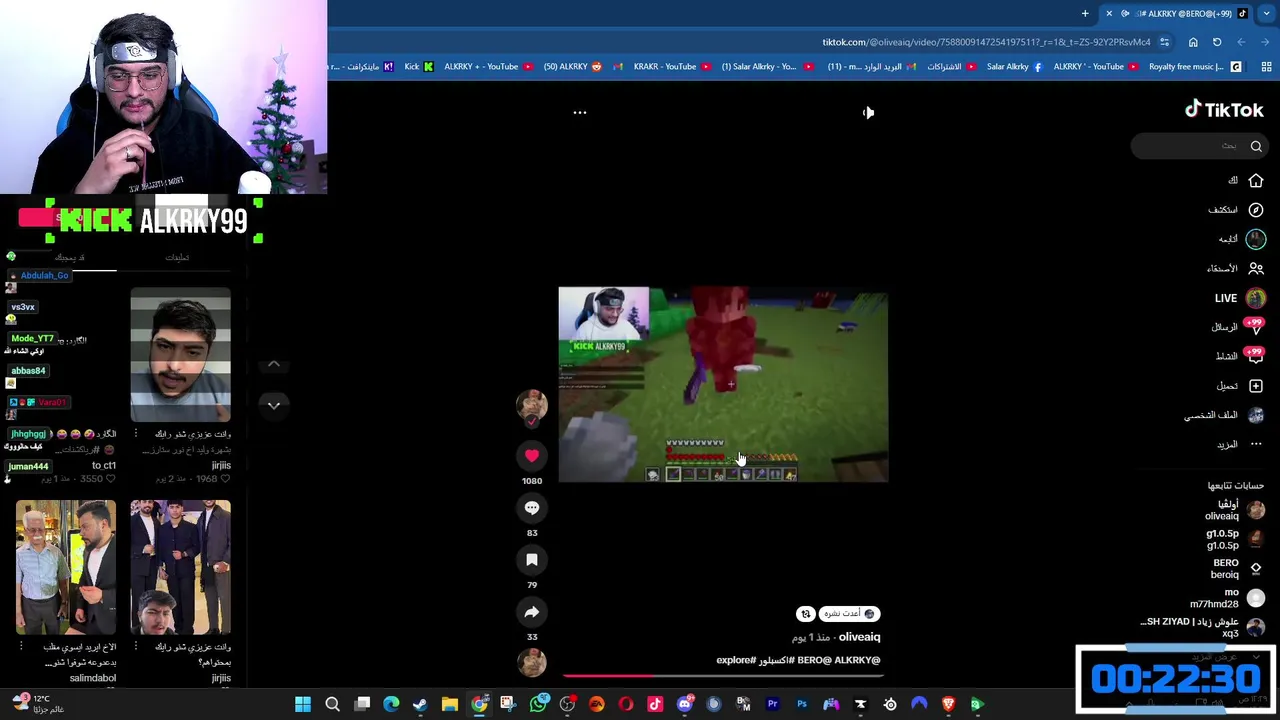Image resolution: width=1280 pixels, height=720 pixels.
Task: Share the video using the arrow icon
Action: [x=532, y=612]
